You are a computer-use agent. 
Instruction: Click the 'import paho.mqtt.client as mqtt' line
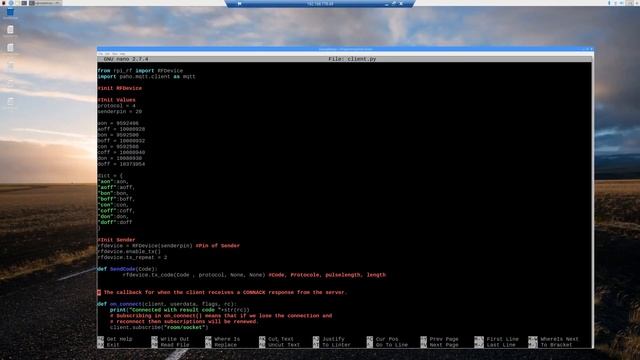(147, 76)
